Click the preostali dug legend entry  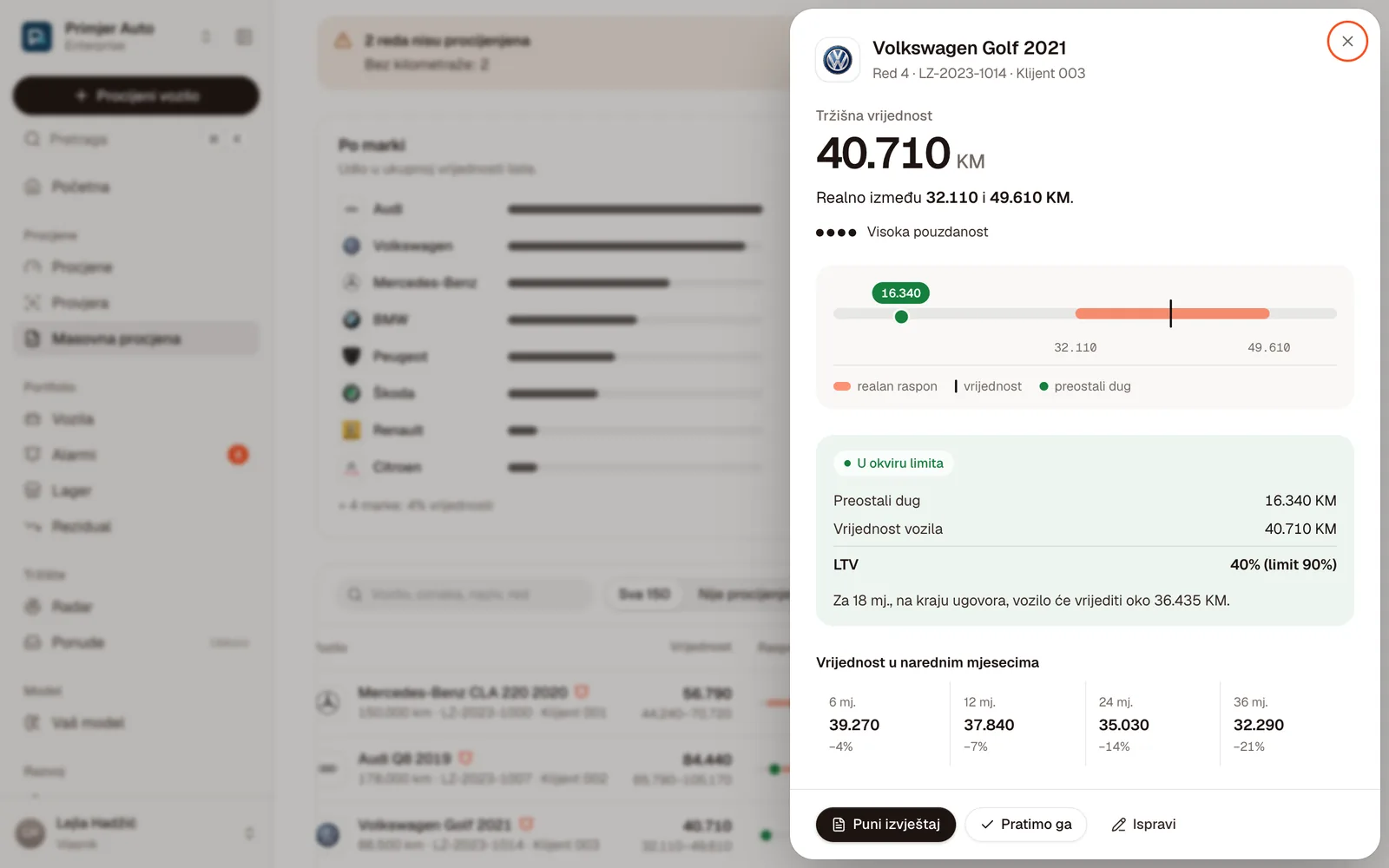pyautogui.click(x=1085, y=386)
